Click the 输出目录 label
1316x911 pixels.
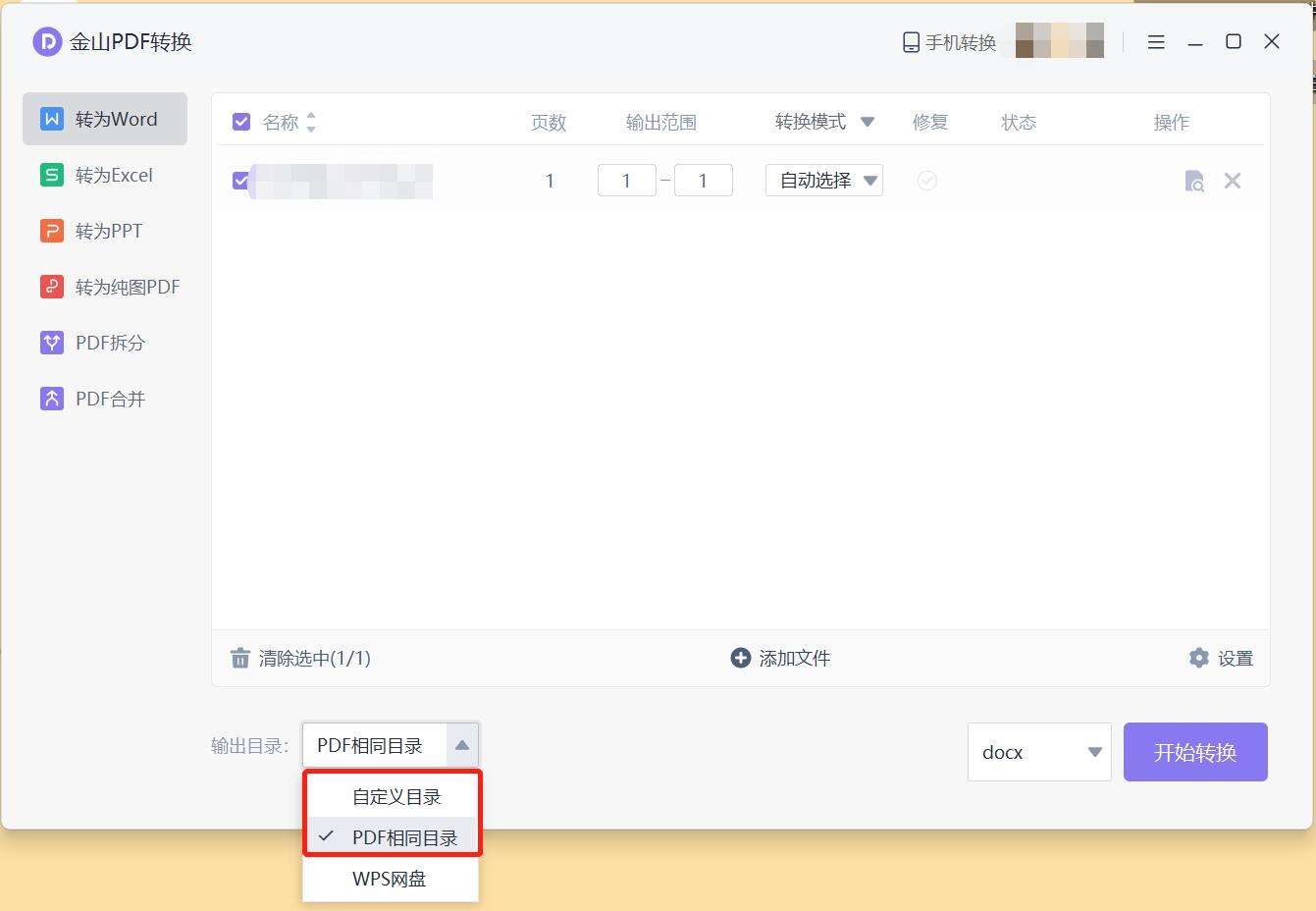[x=249, y=746]
